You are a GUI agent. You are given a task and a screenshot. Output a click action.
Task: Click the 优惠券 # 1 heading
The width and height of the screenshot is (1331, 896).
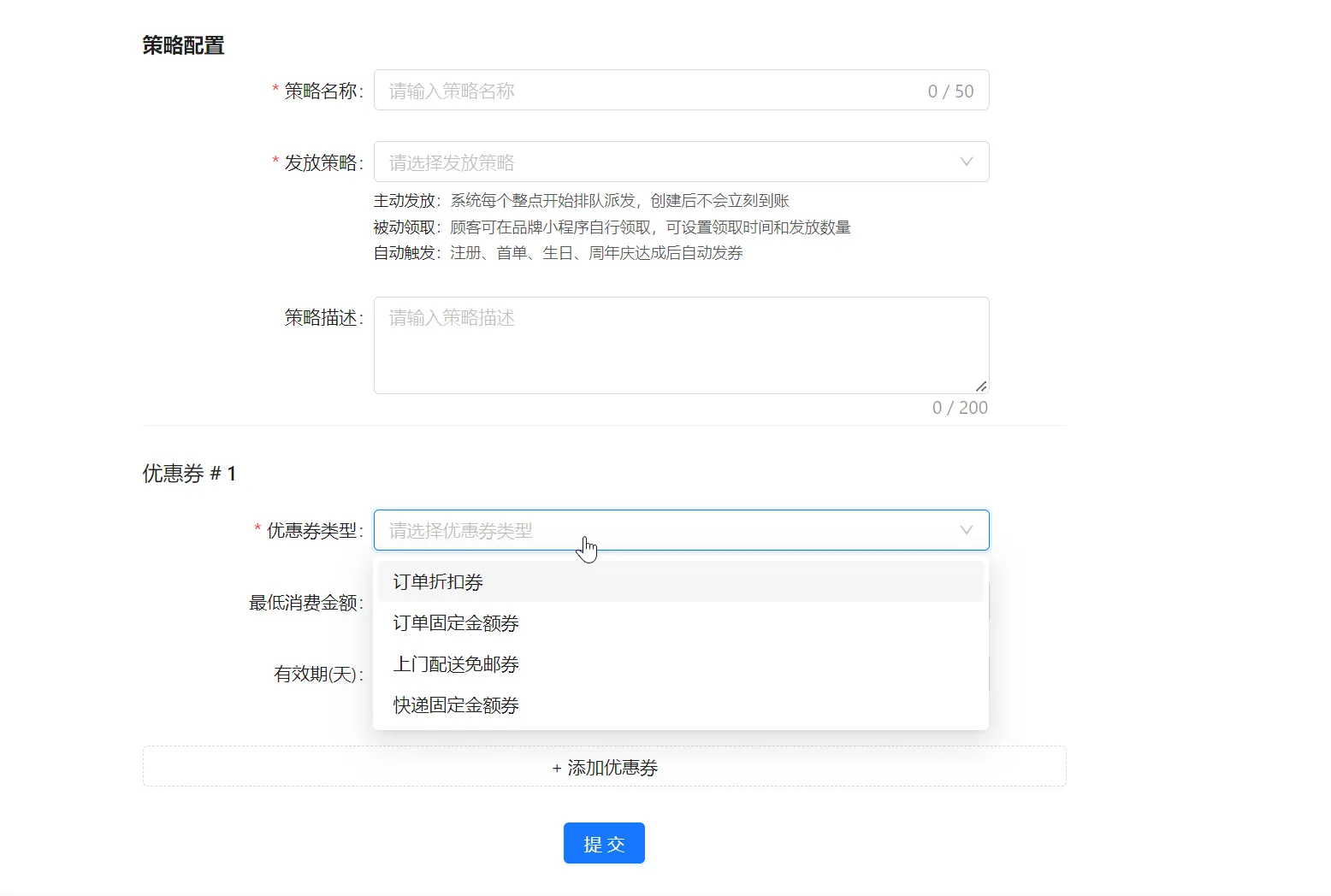189,474
